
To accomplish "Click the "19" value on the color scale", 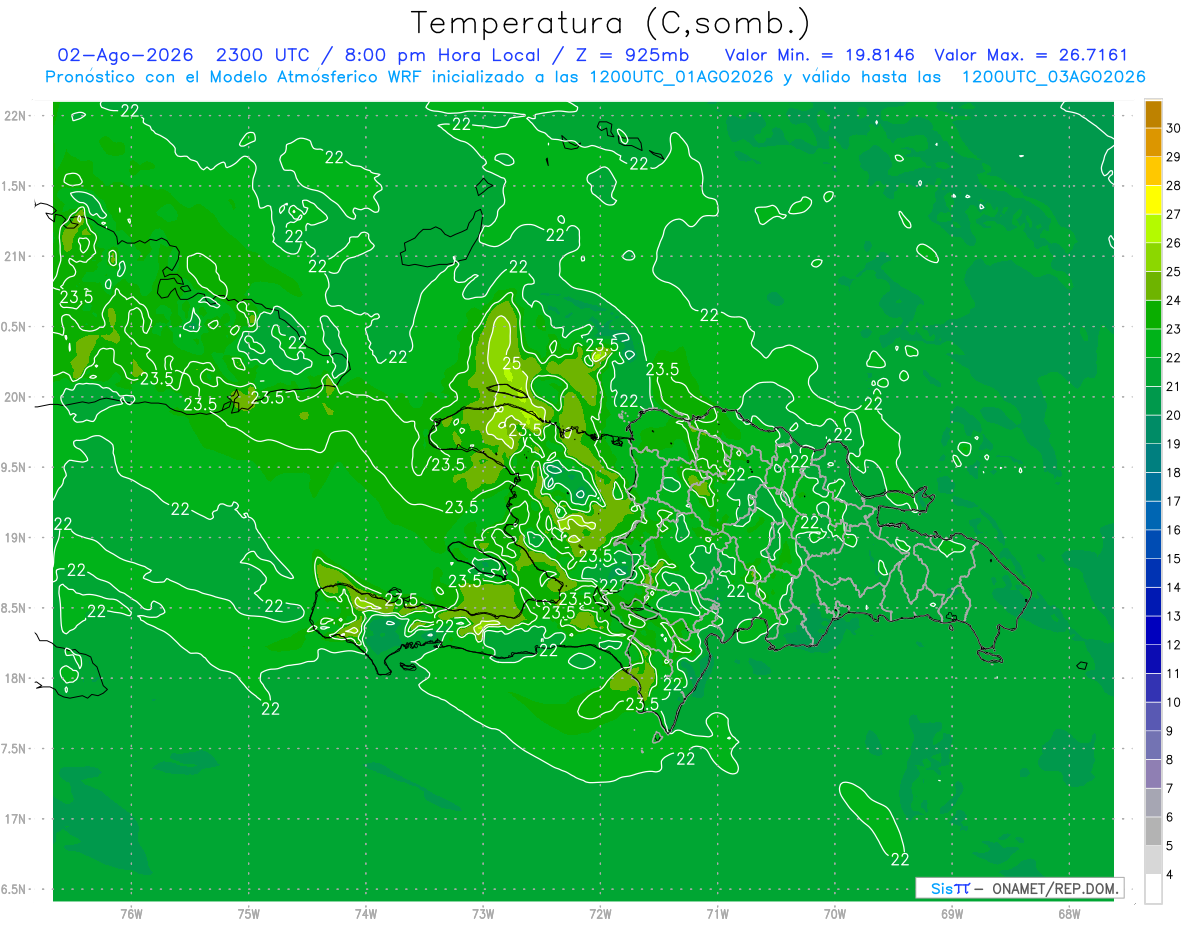I will [x=1174, y=444].
